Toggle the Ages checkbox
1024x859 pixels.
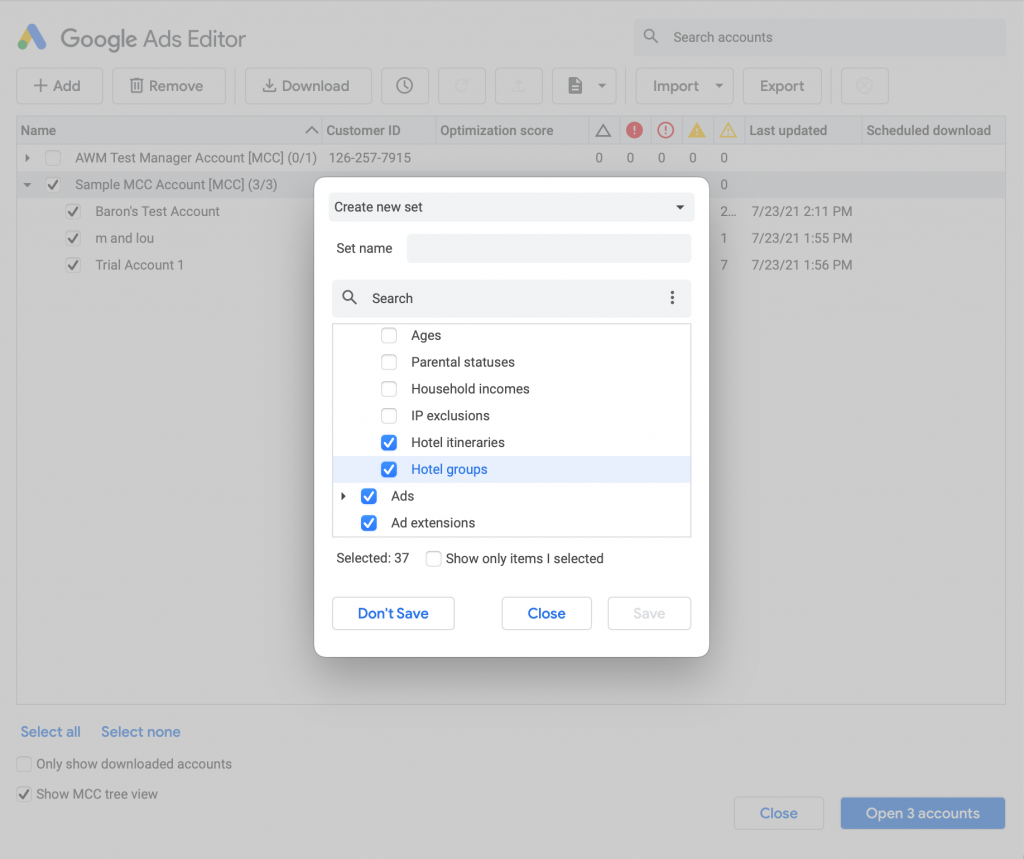tap(389, 335)
